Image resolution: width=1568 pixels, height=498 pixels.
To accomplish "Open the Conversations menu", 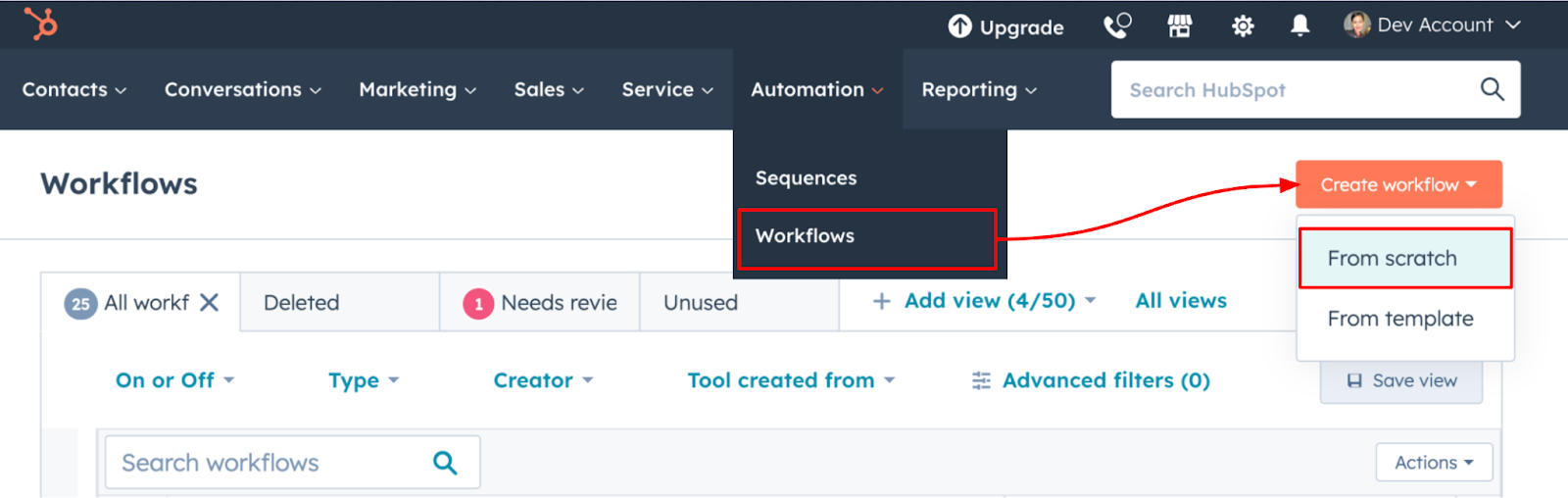I will click(x=243, y=89).
